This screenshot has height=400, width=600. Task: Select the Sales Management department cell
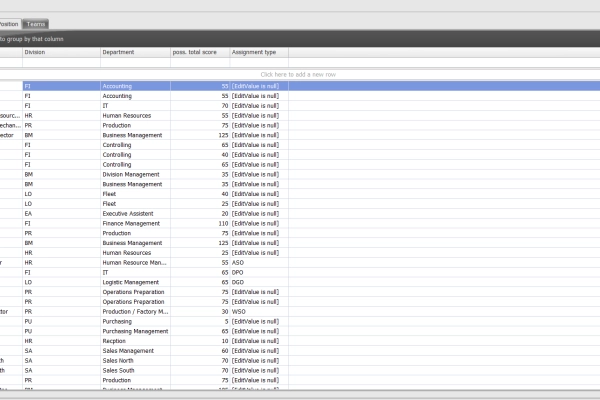click(x=135, y=351)
